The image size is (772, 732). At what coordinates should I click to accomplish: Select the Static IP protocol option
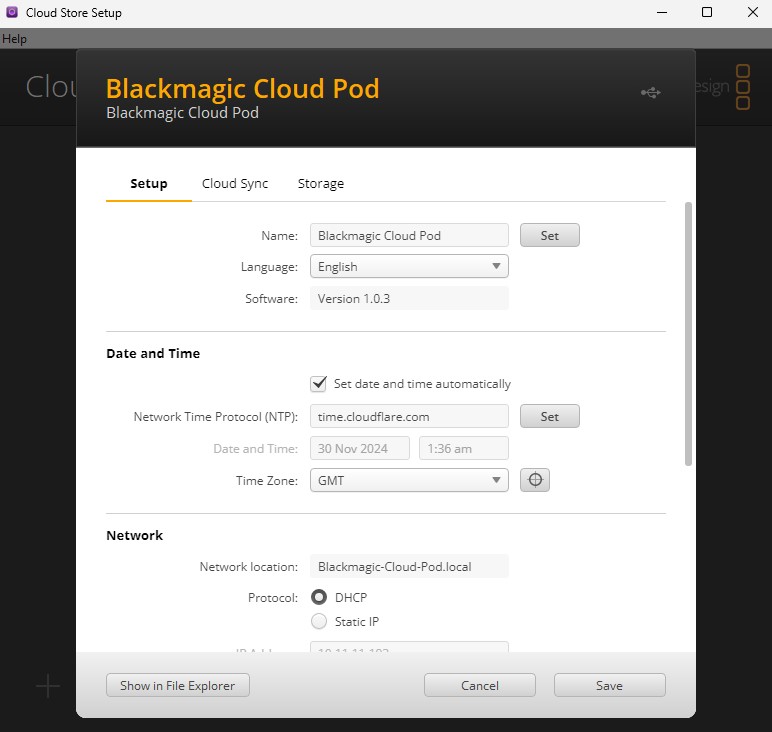tap(319, 622)
